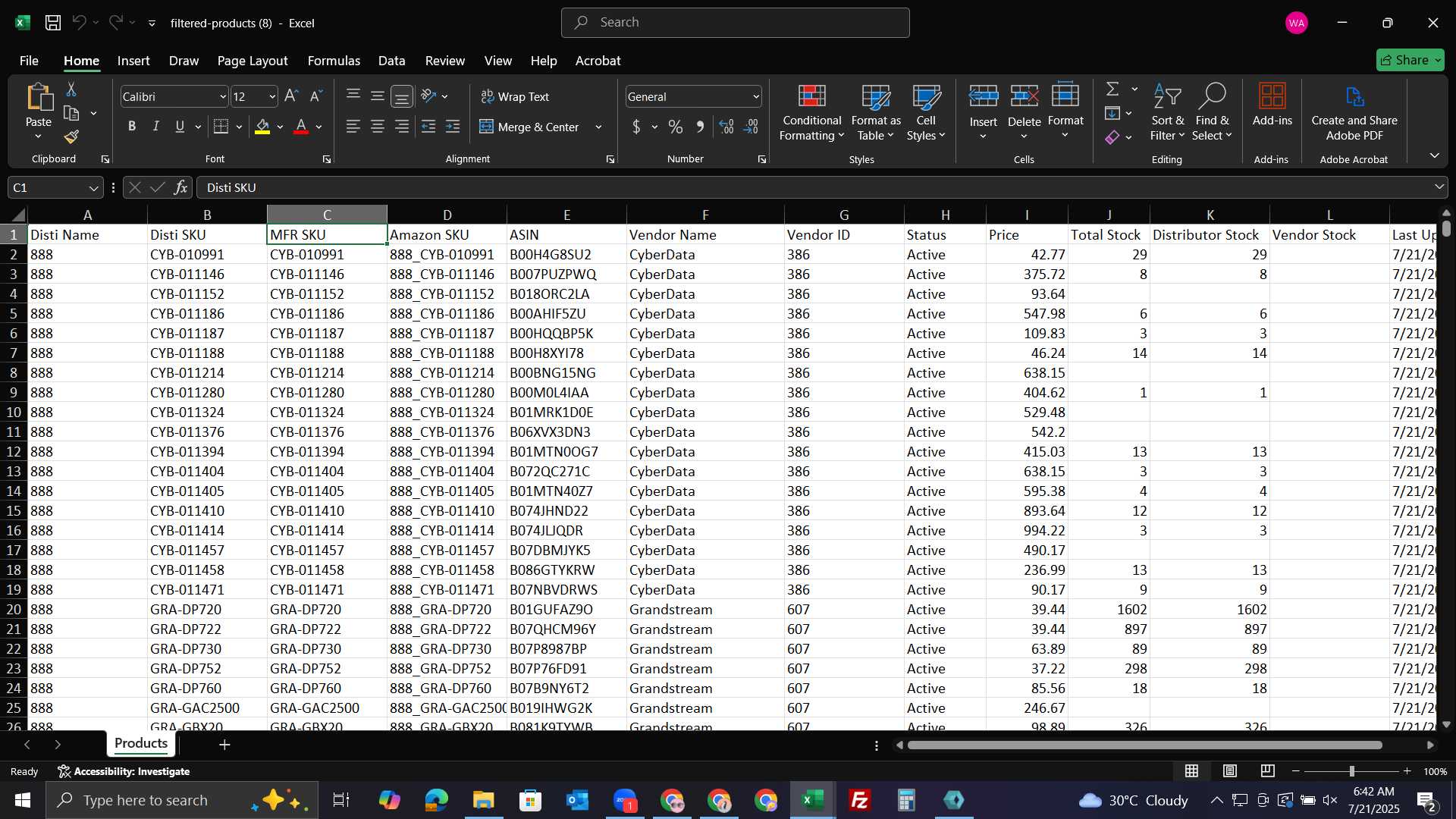1456x819 pixels.
Task: Click the Save icon in title bar
Action: click(53, 23)
